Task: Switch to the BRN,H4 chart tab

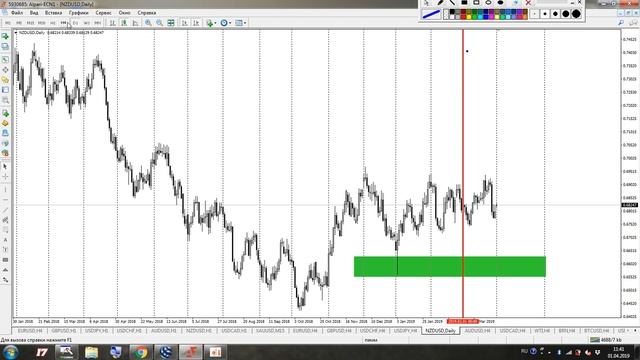Action: tap(567, 331)
